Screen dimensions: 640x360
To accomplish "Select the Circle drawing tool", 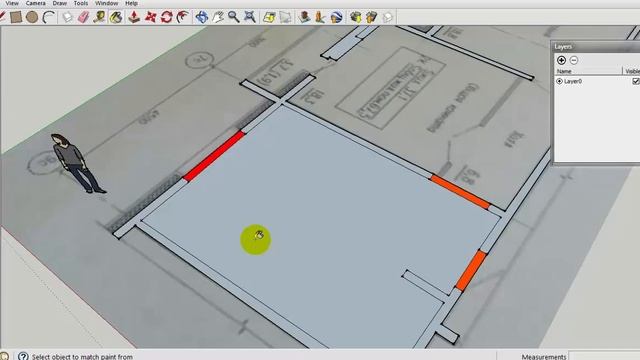I will click(x=32, y=17).
